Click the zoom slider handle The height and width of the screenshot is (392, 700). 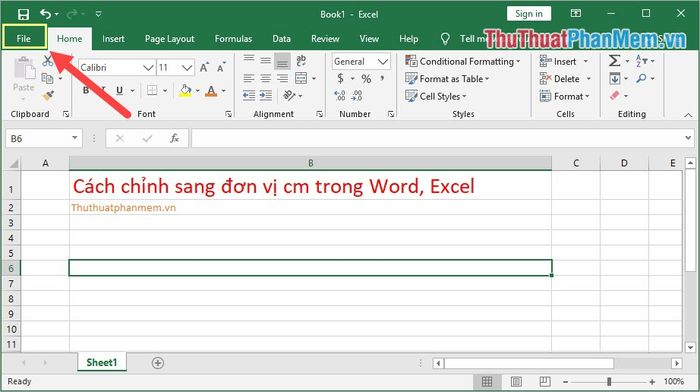[x=609, y=382]
